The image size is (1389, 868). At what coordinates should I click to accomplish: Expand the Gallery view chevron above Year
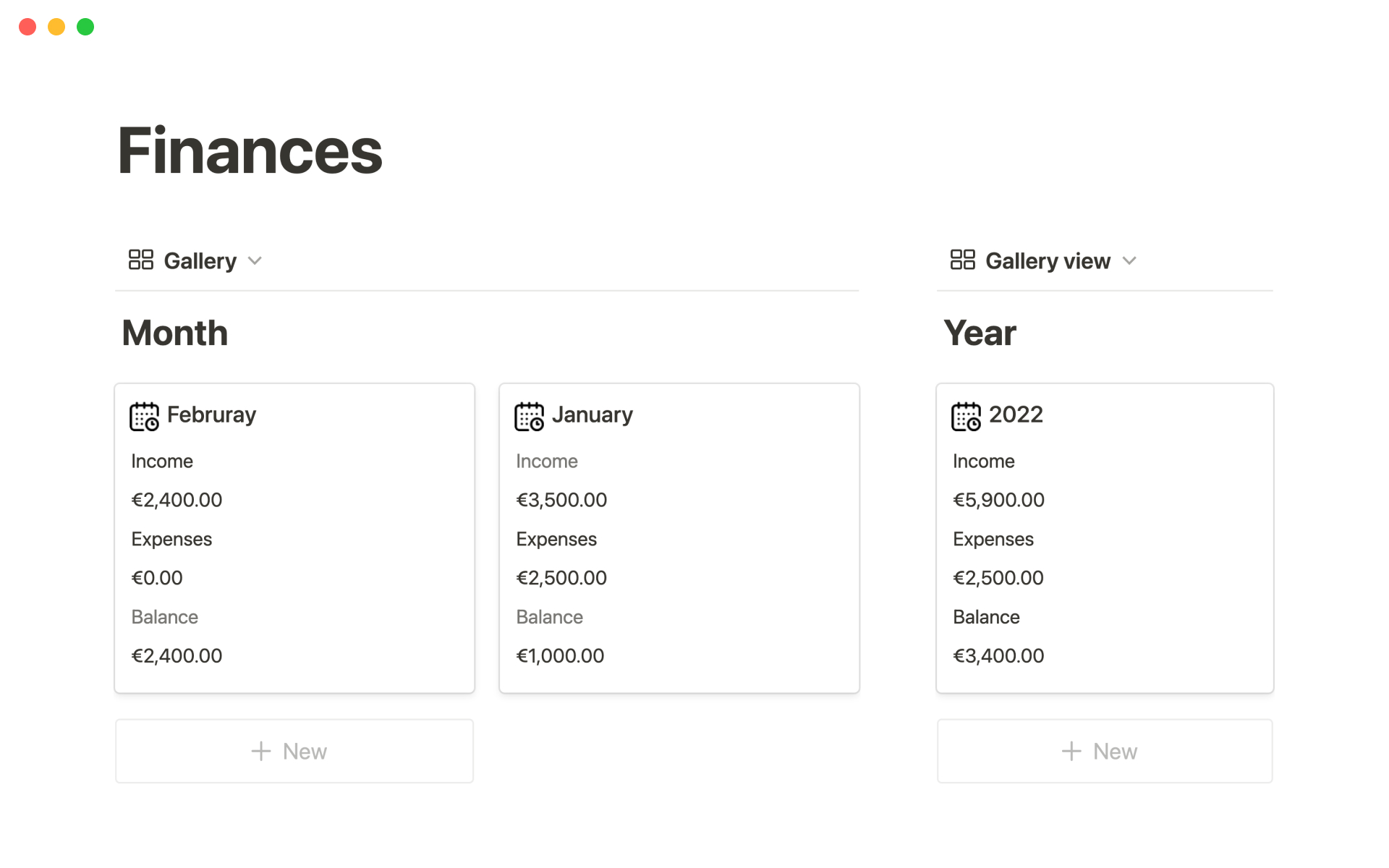click(1129, 260)
